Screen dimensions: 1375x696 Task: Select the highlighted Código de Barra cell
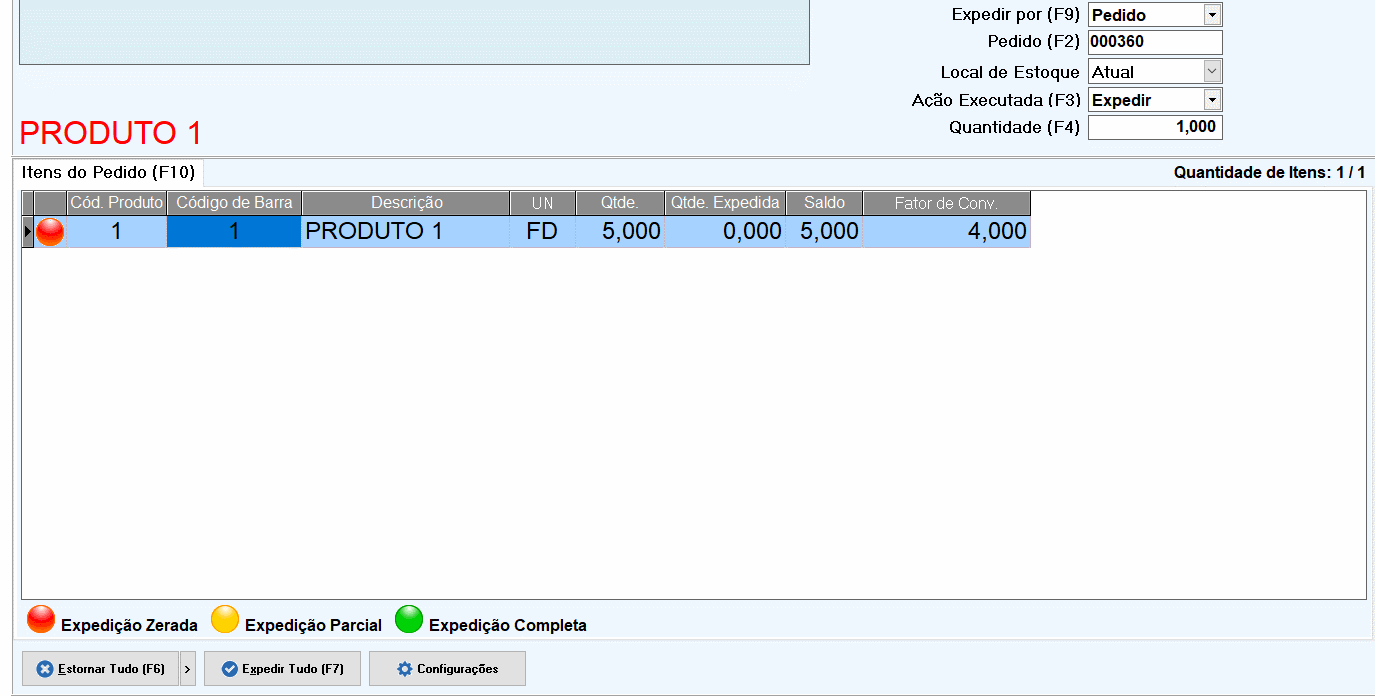[x=234, y=232]
